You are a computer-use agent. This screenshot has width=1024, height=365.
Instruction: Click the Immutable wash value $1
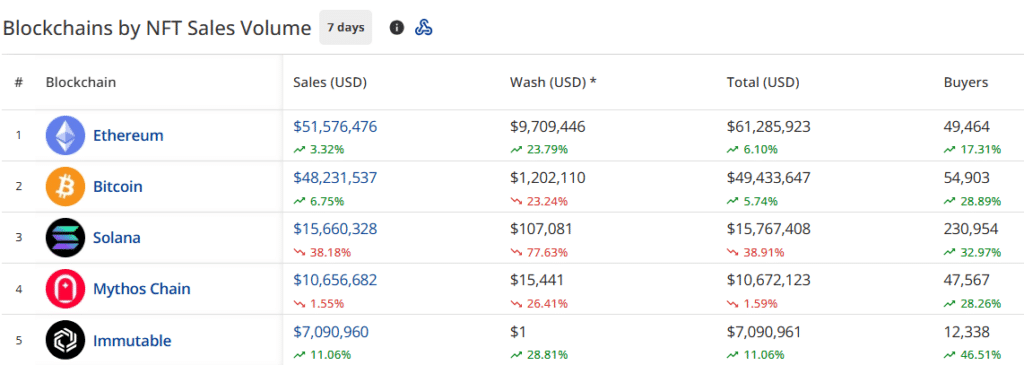(x=518, y=332)
